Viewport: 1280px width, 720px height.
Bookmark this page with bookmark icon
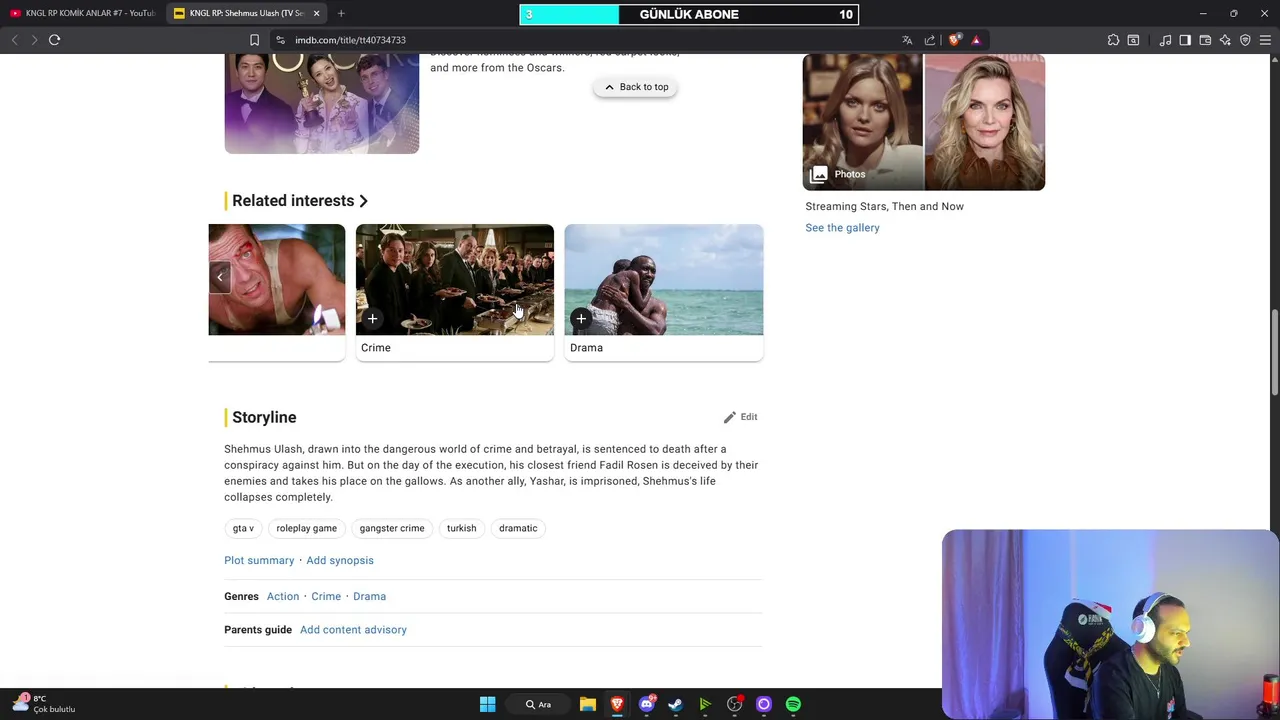[254, 40]
